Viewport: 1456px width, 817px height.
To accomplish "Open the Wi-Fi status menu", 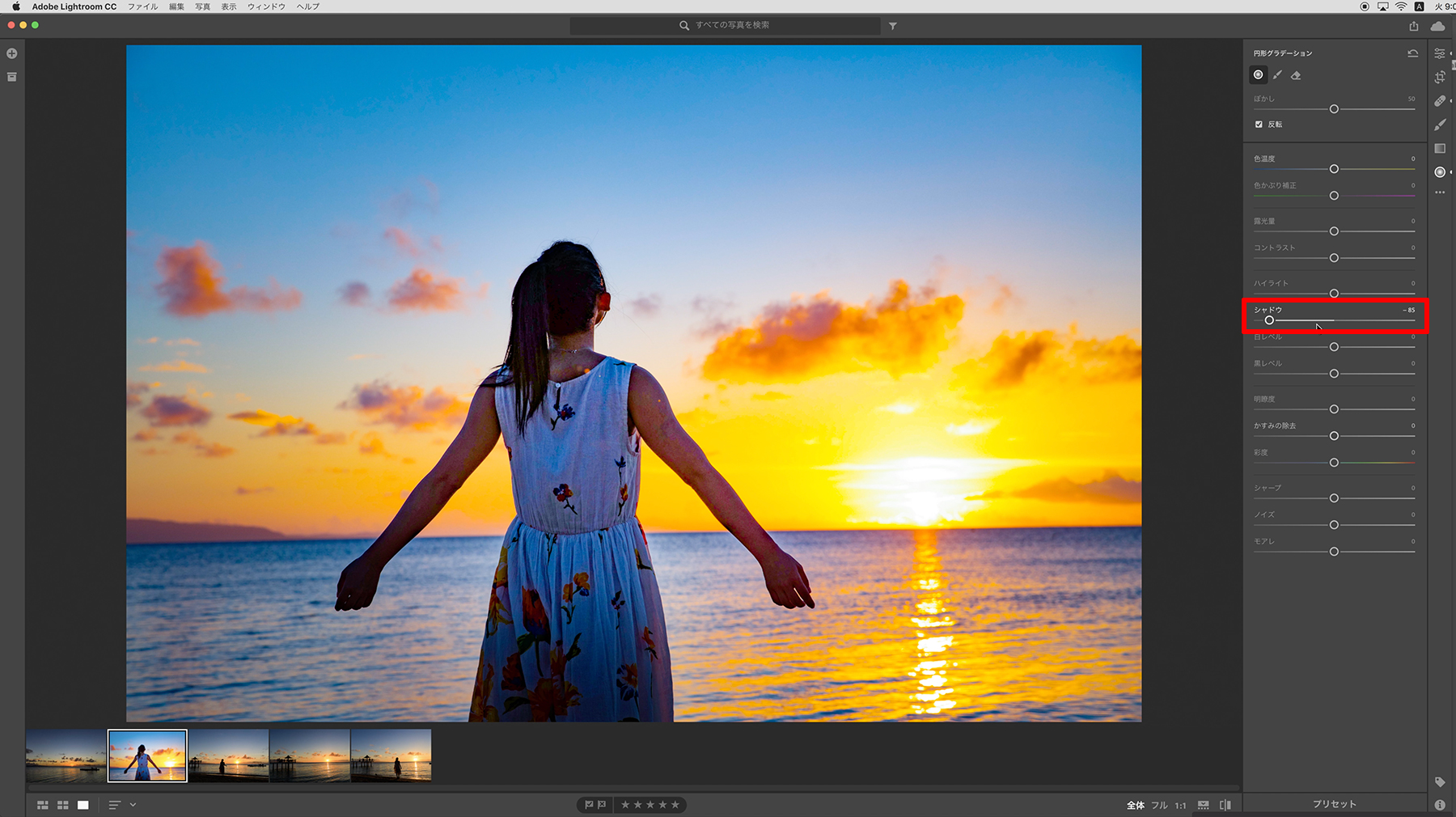I will tap(1401, 6).
